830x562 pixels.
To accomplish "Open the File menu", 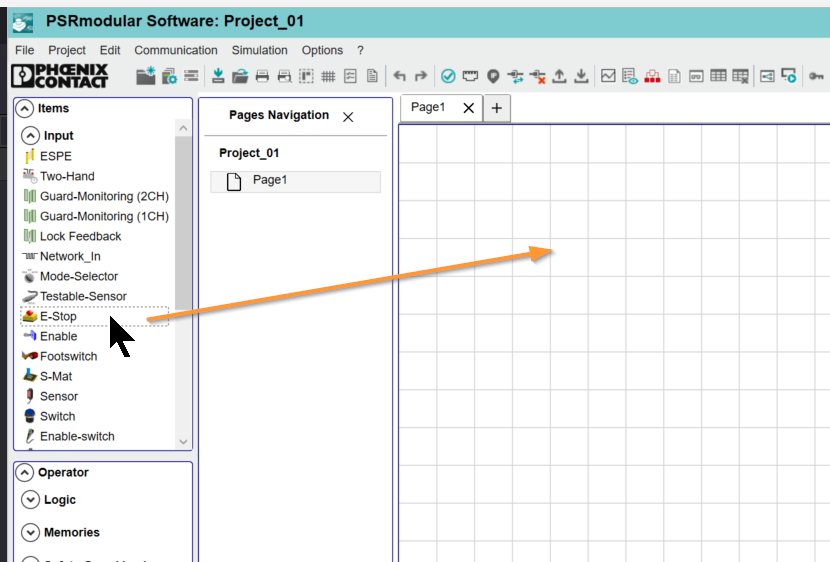I will [24, 50].
